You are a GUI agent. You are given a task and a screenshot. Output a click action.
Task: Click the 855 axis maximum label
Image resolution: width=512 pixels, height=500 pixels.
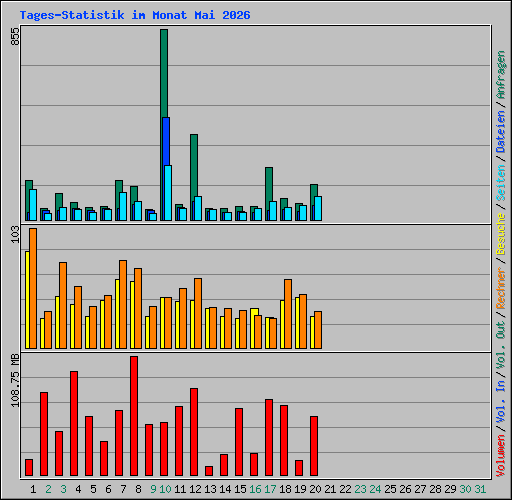pos(15,36)
